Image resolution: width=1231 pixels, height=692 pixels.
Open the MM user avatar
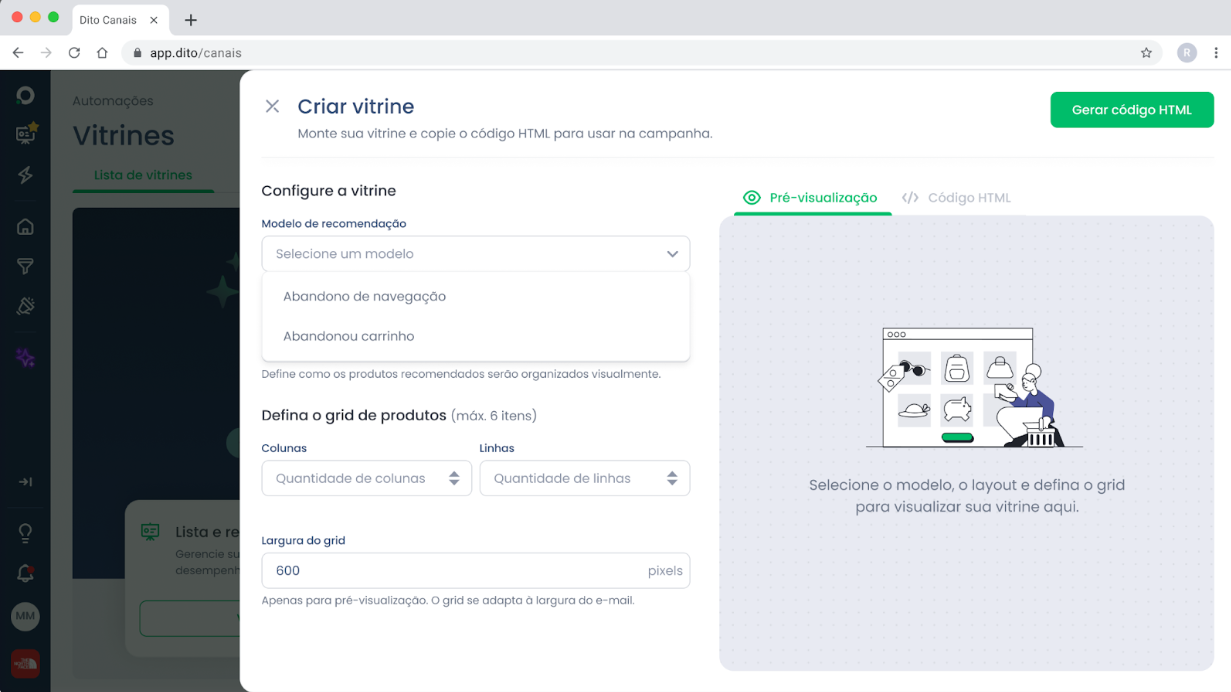25,616
